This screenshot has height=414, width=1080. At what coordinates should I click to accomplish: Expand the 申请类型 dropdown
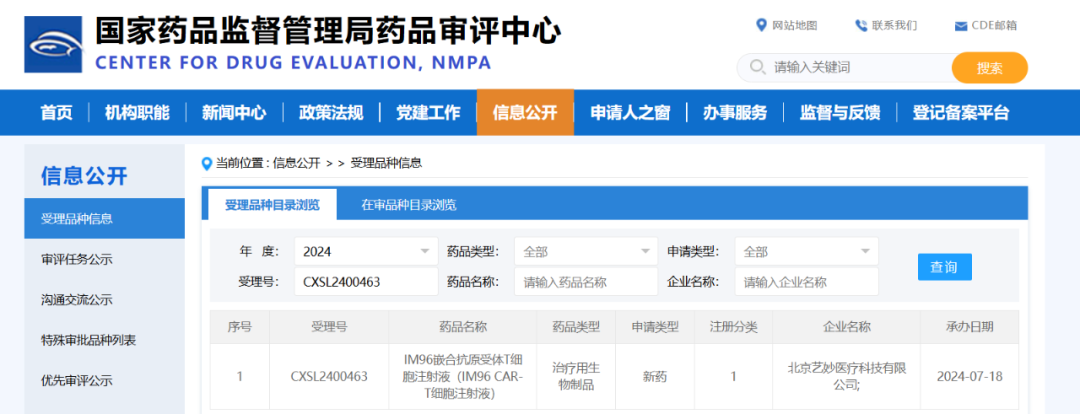(806, 251)
